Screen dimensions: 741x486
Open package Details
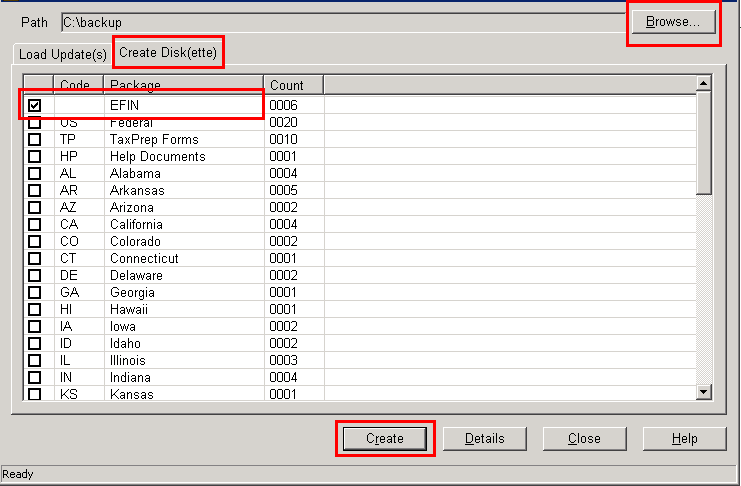484,438
